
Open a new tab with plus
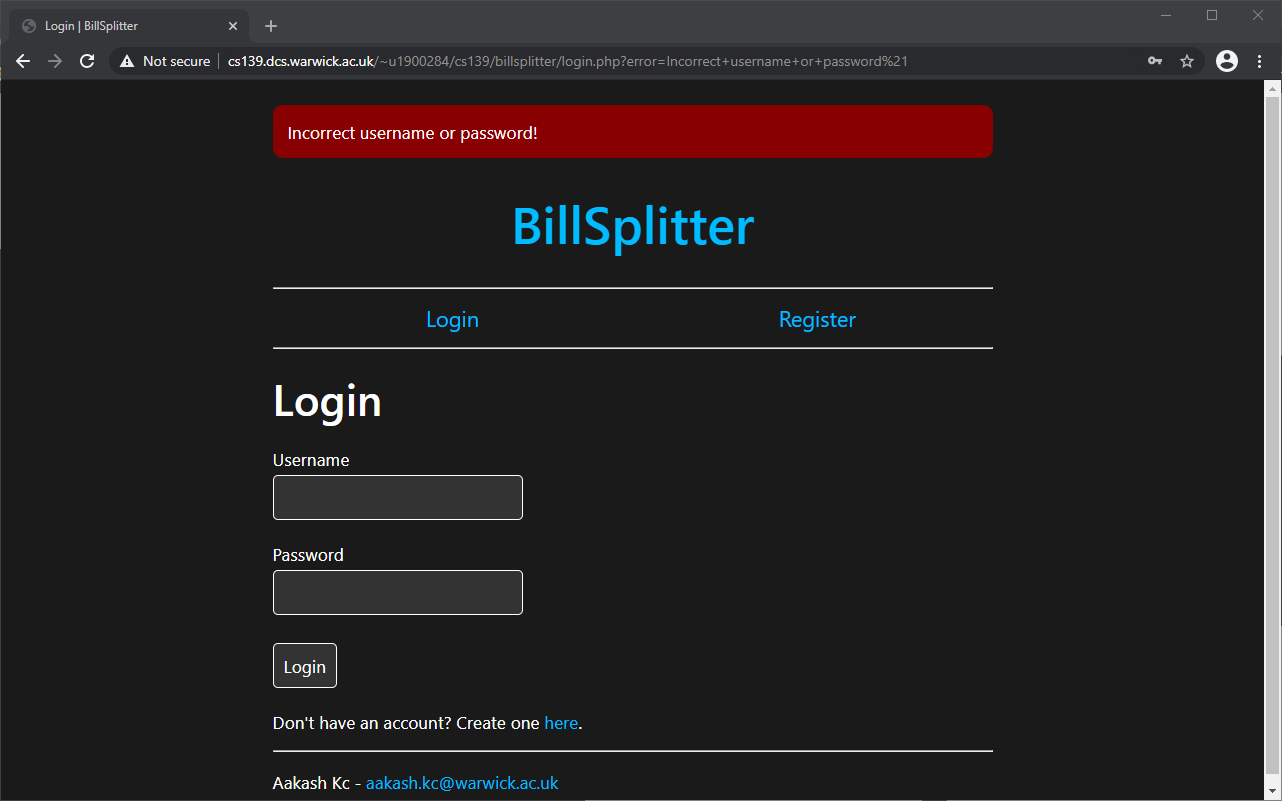271,26
